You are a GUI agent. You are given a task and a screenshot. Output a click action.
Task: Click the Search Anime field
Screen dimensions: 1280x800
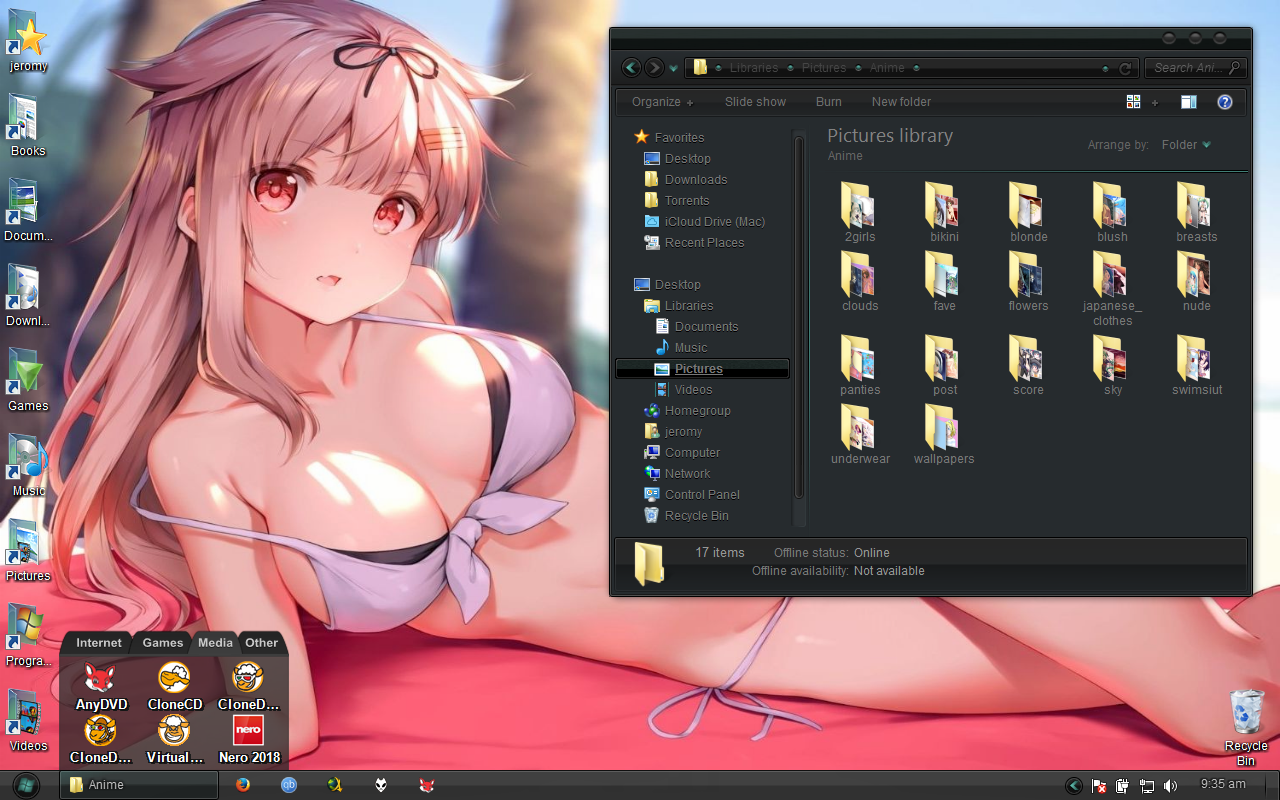(x=1196, y=68)
